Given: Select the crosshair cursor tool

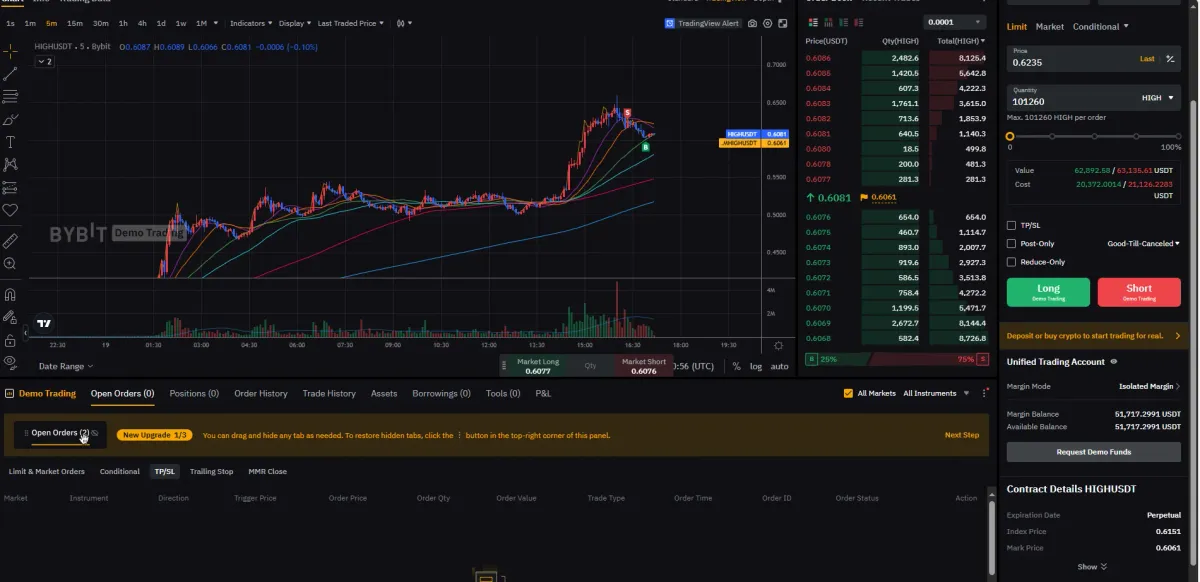Looking at the screenshot, I should pyautogui.click(x=10, y=50).
